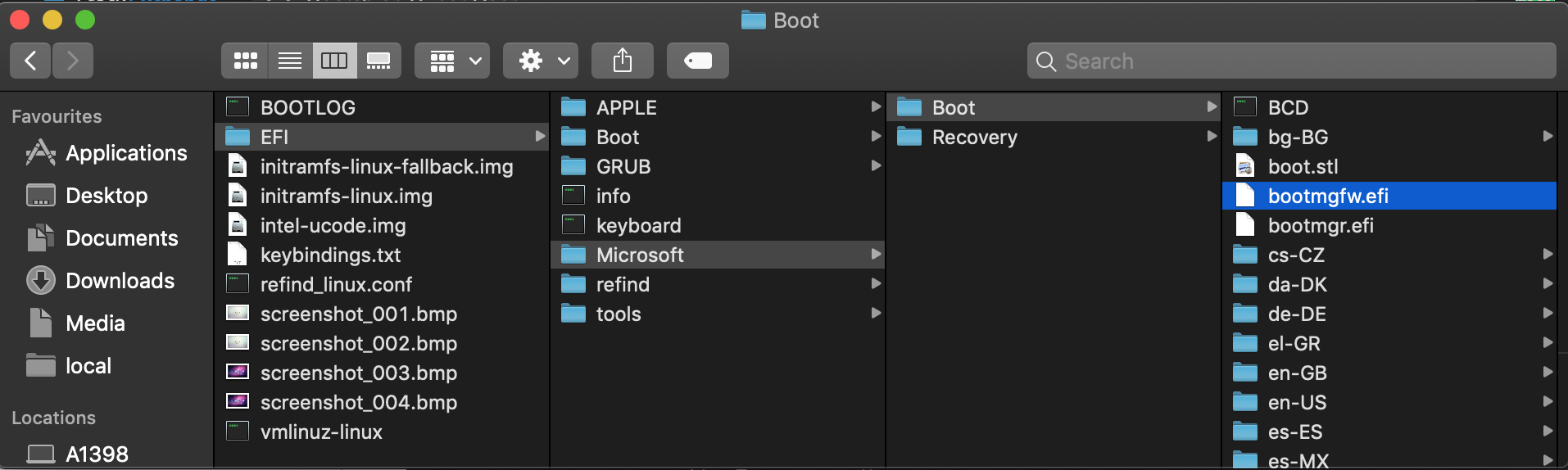The height and width of the screenshot is (470, 1568).
Task: Switch to gallery view mode
Action: (378, 61)
